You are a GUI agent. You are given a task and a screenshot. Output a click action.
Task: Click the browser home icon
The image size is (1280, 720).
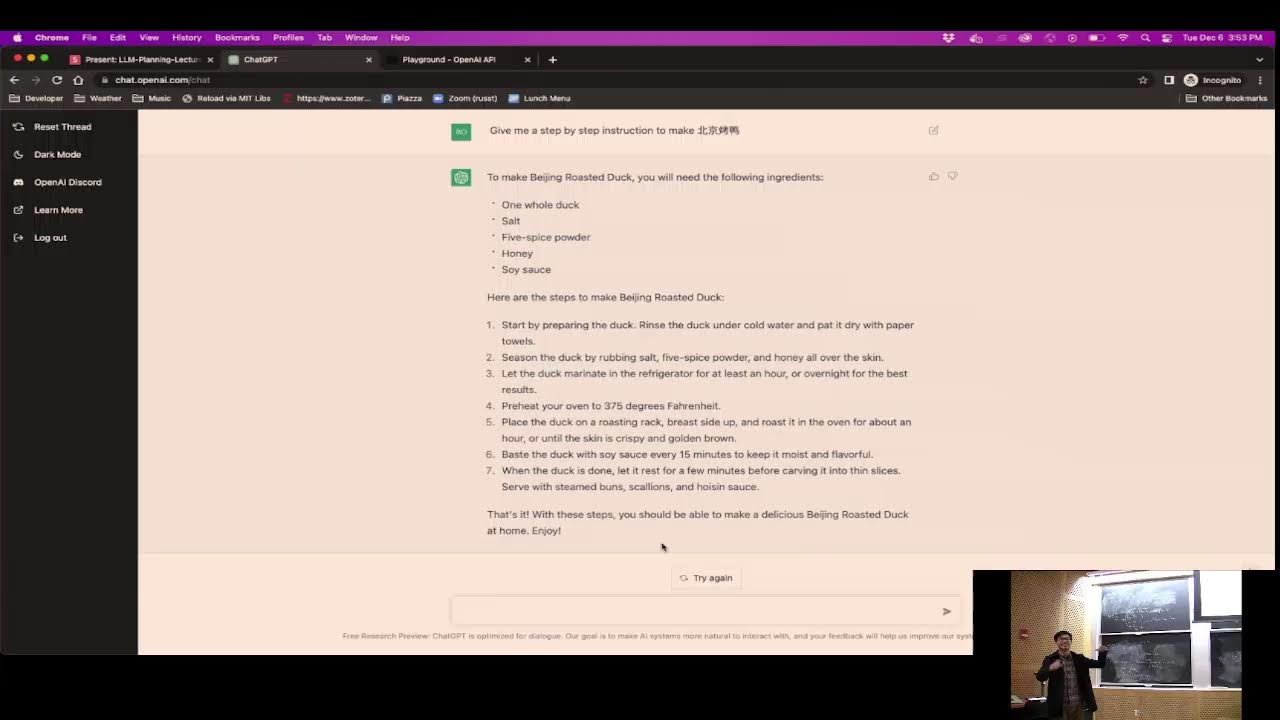pyautogui.click(x=78, y=80)
